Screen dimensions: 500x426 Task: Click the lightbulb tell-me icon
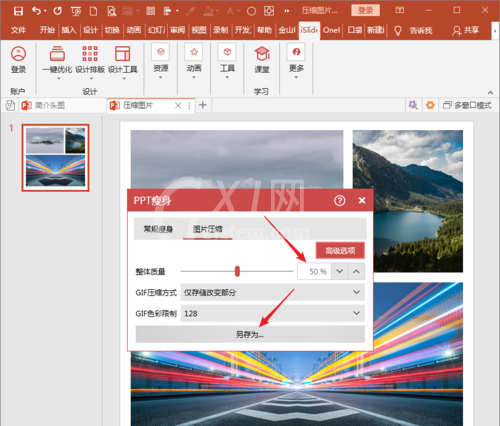pyautogui.click(x=397, y=31)
